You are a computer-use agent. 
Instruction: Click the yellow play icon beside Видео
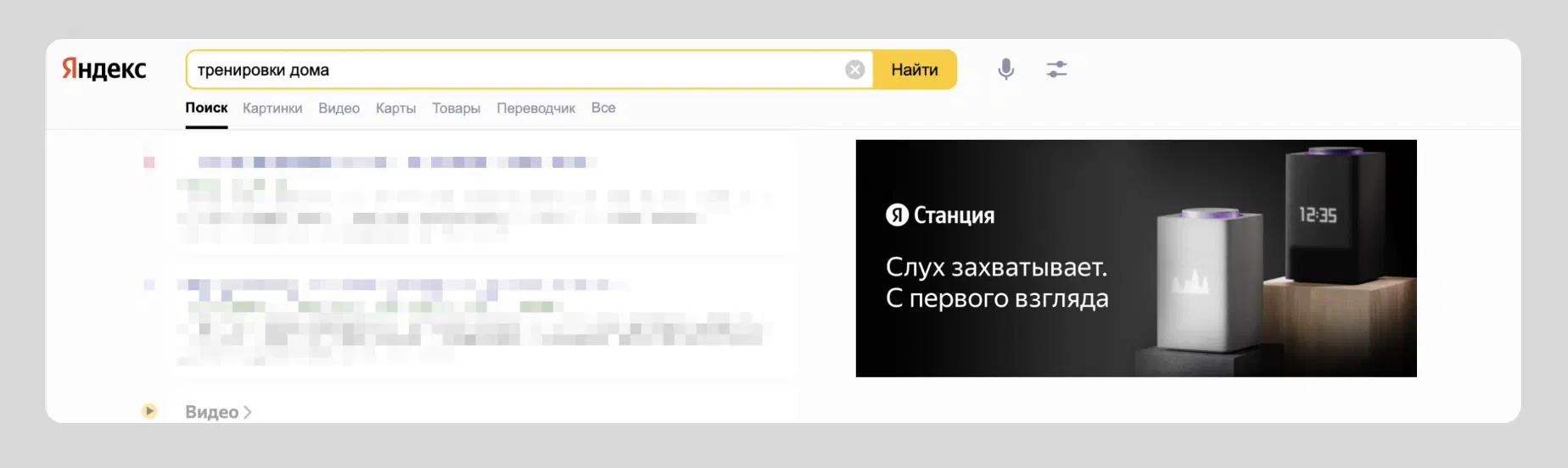(x=149, y=411)
